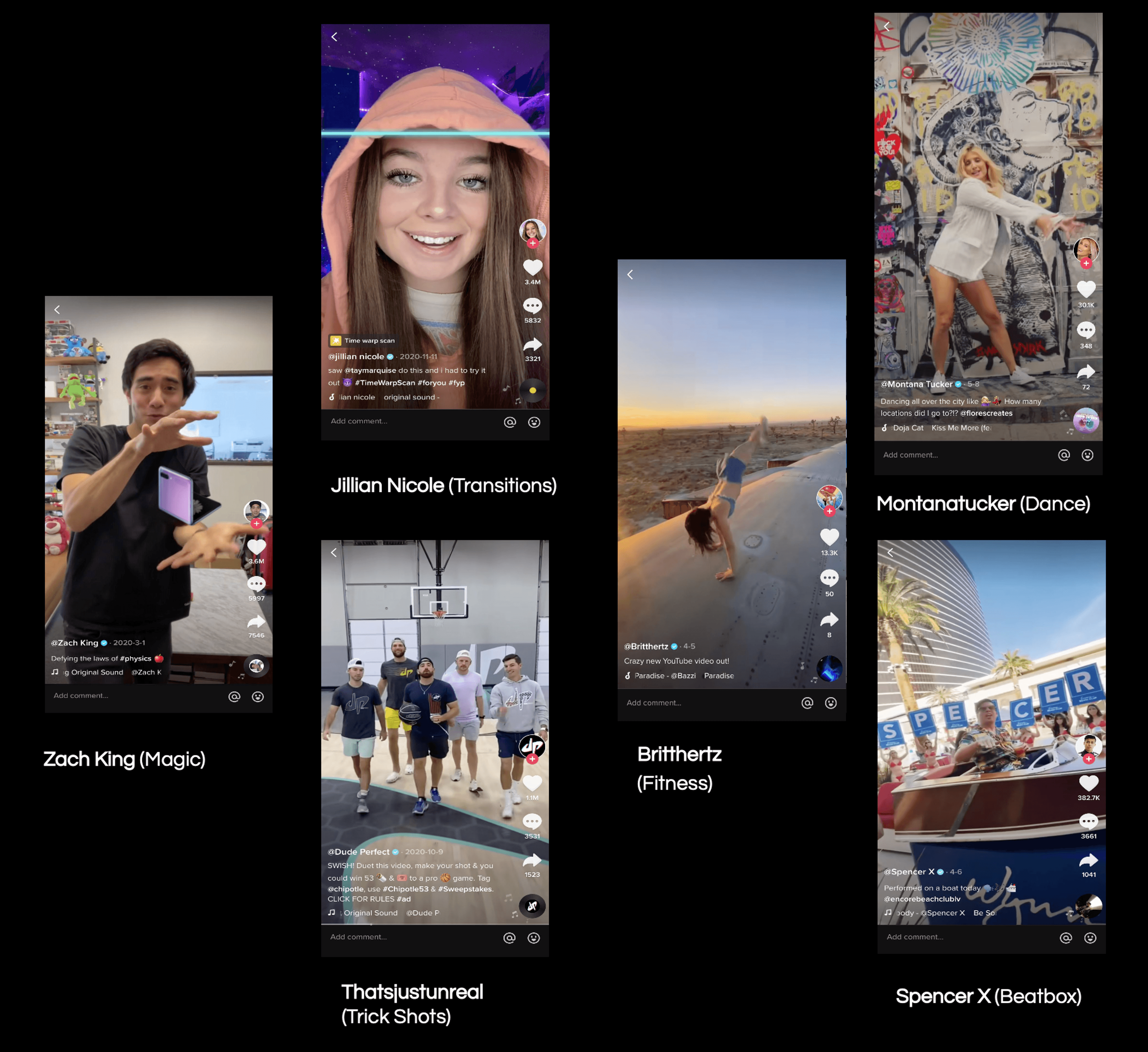Image resolution: width=1148 pixels, height=1052 pixels.
Task: Click mention icon in Zach King comment bar
Action: pos(234,697)
